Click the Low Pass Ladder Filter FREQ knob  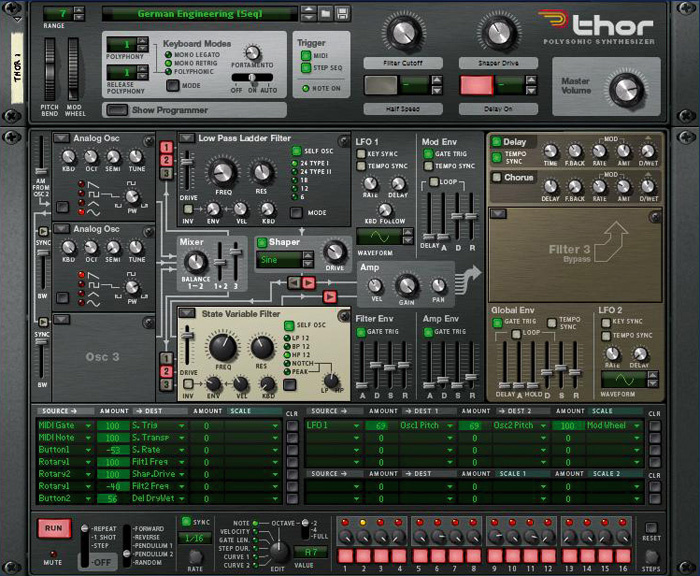click(x=223, y=173)
